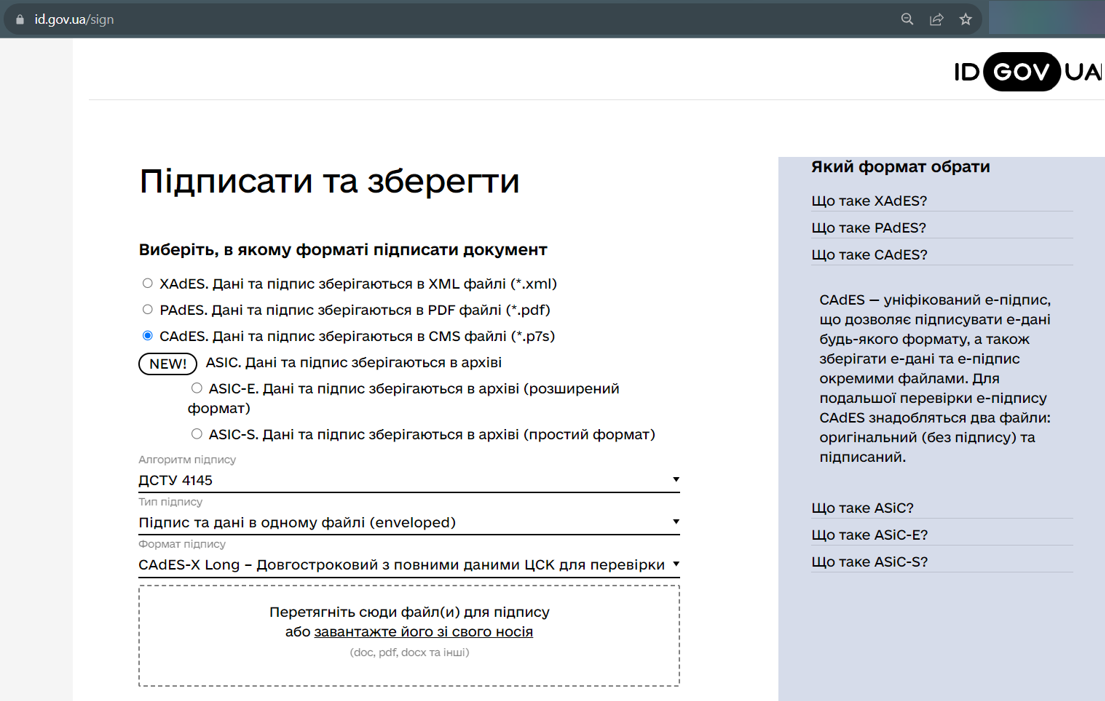Click the NEW! badge beside ASIC
This screenshot has width=1105, height=701.
click(168, 364)
